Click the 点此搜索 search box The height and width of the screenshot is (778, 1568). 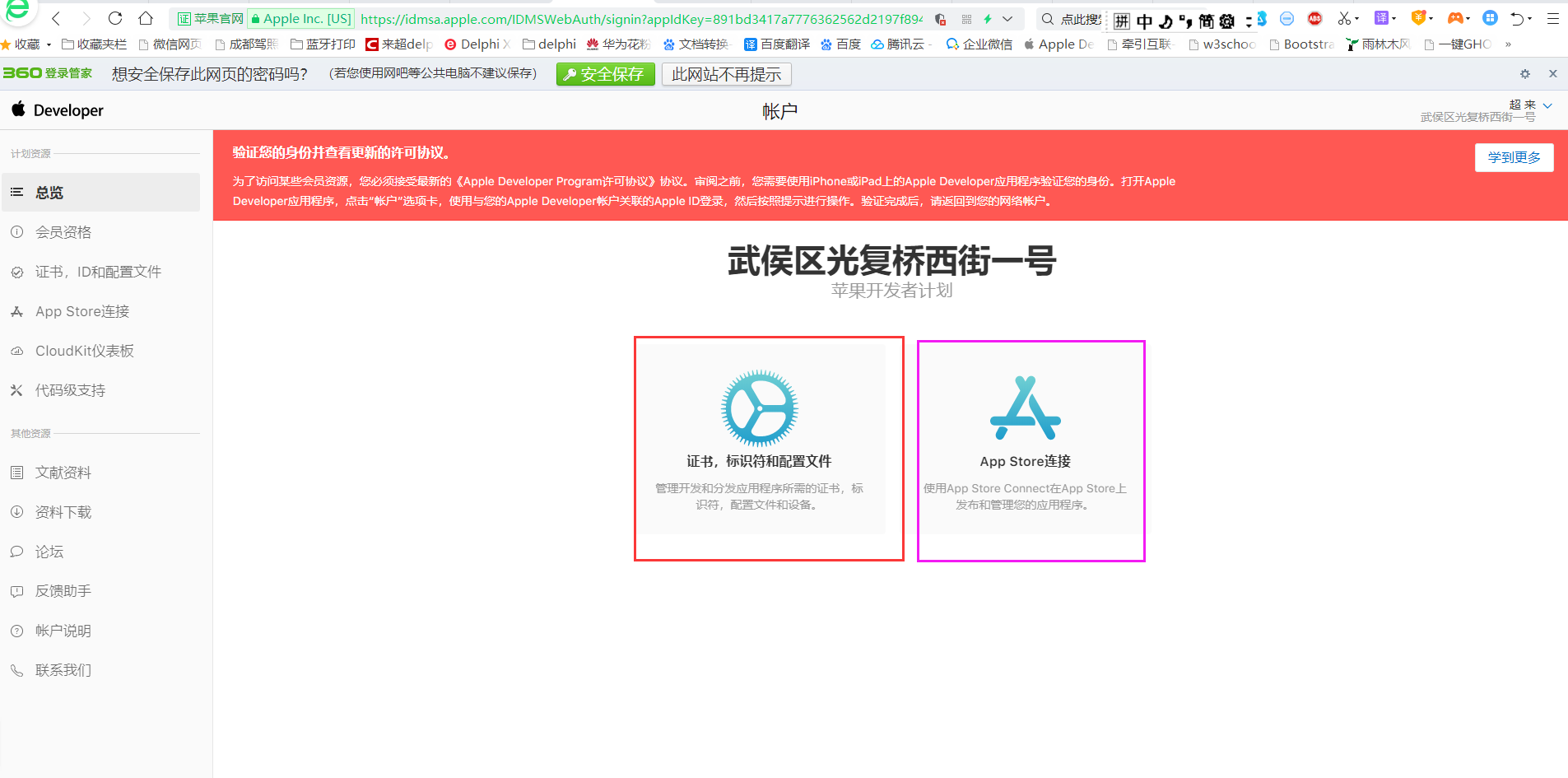[x=1080, y=19]
